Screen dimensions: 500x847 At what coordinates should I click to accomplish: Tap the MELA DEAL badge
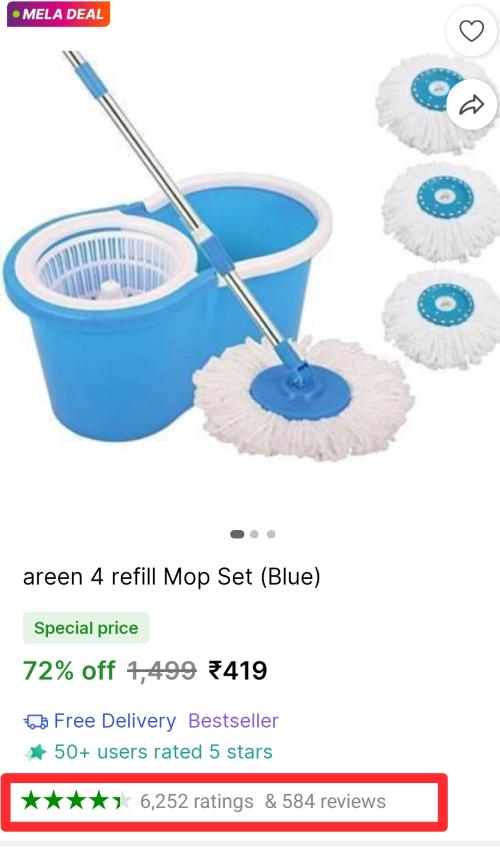tap(58, 14)
